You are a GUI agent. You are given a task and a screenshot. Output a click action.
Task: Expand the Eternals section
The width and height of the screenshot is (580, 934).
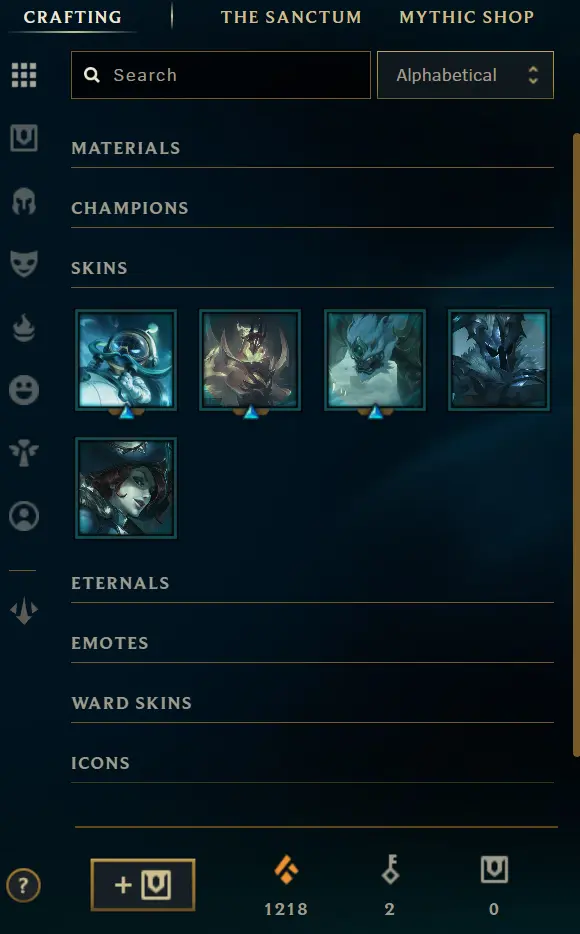click(x=312, y=583)
